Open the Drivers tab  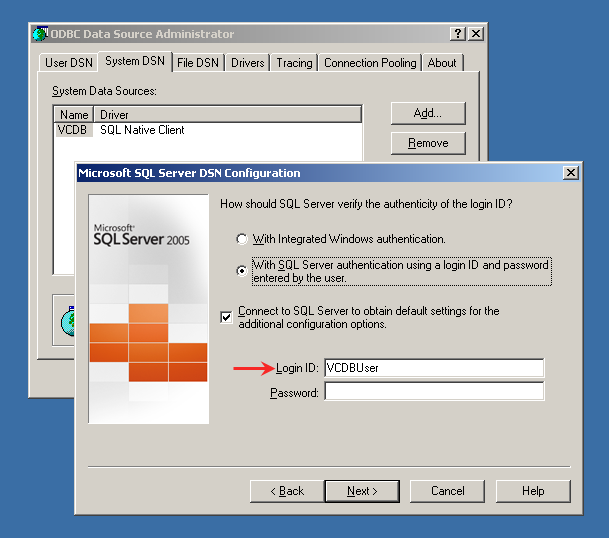pos(248,63)
